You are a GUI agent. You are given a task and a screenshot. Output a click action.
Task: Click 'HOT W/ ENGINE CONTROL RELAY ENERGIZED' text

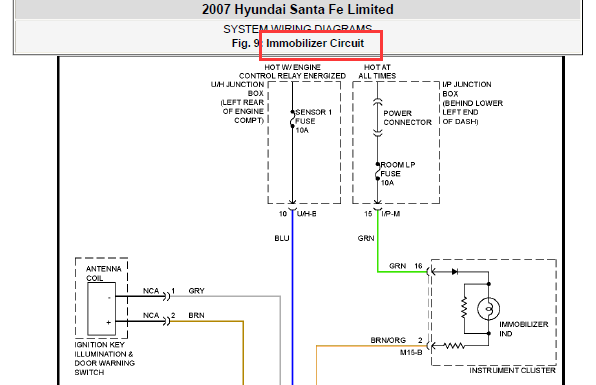292,71
